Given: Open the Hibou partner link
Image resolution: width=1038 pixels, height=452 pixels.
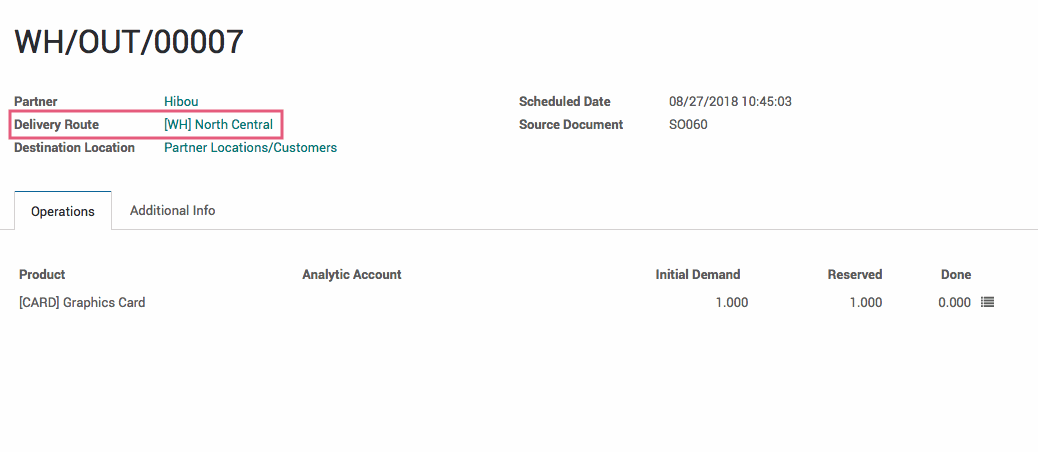Looking at the screenshot, I should point(181,102).
